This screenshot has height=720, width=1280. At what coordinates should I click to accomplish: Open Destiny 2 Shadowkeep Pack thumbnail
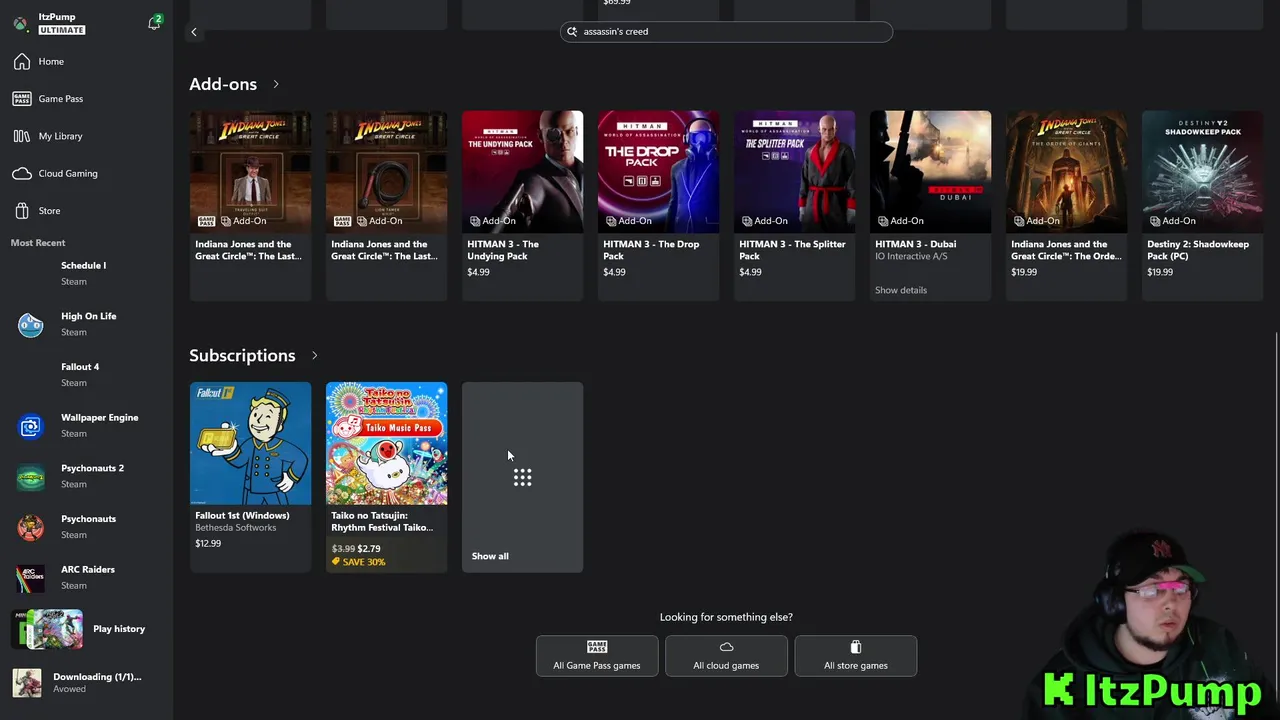(1202, 171)
